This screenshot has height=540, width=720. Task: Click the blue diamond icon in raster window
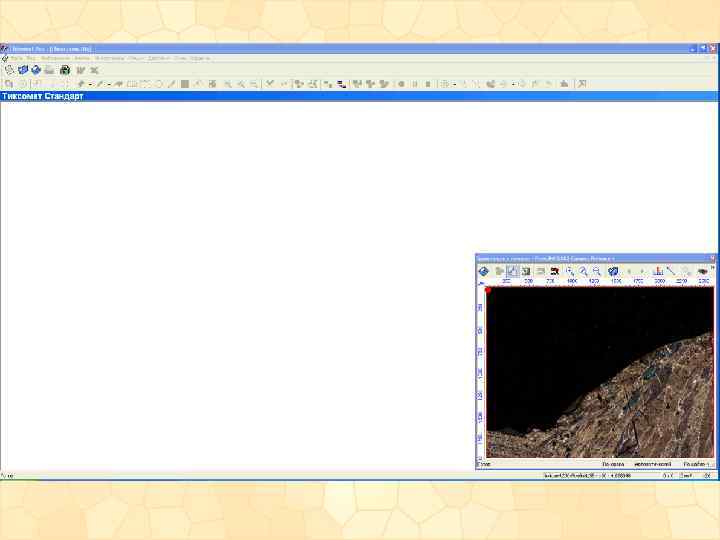tap(483, 271)
